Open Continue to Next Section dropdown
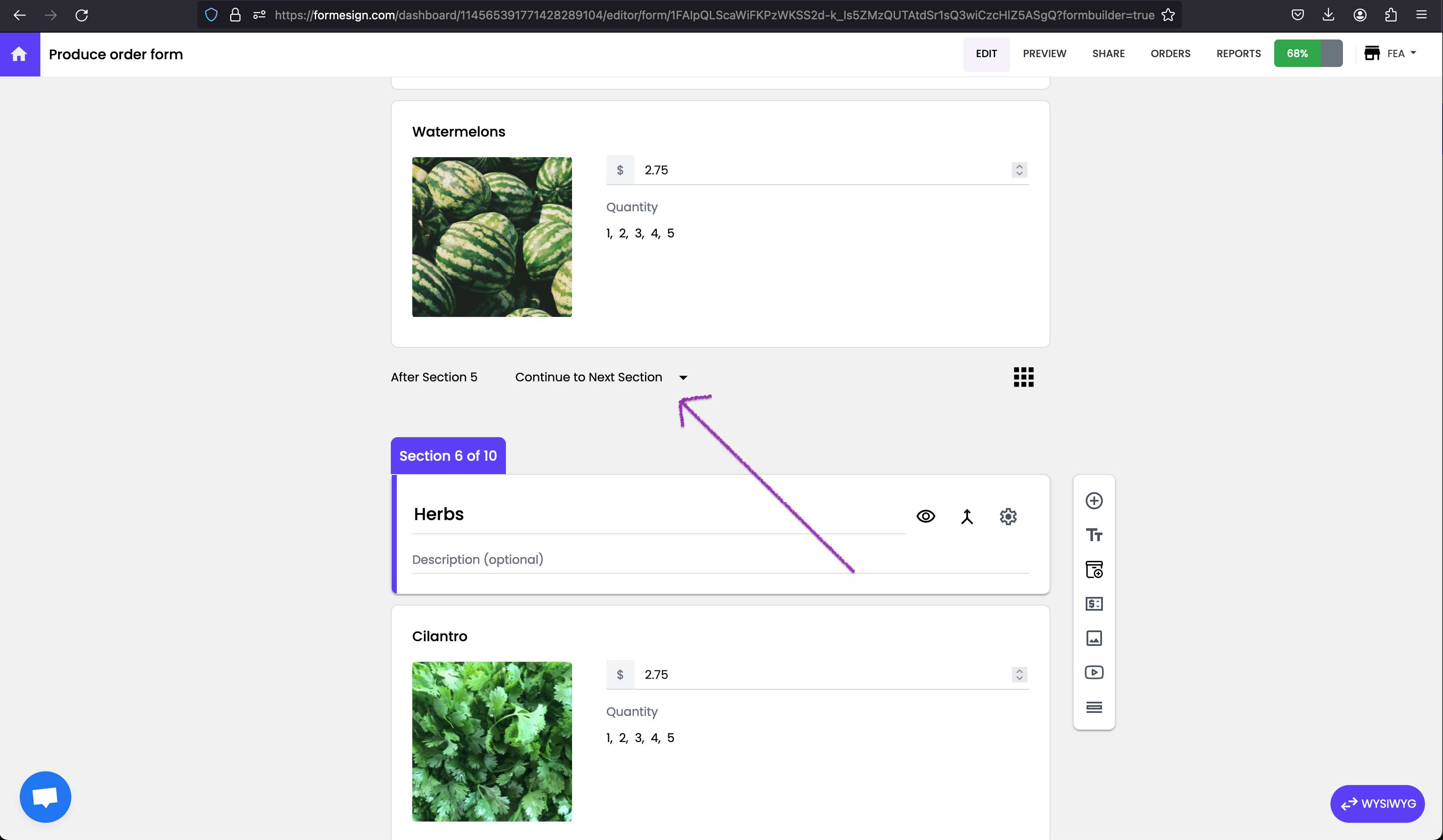 (601, 377)
